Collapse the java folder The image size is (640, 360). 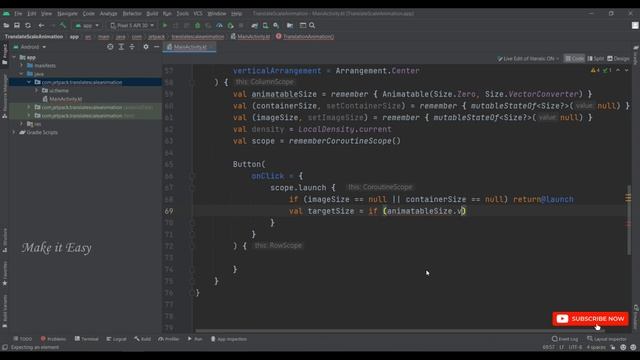point(22,74)
